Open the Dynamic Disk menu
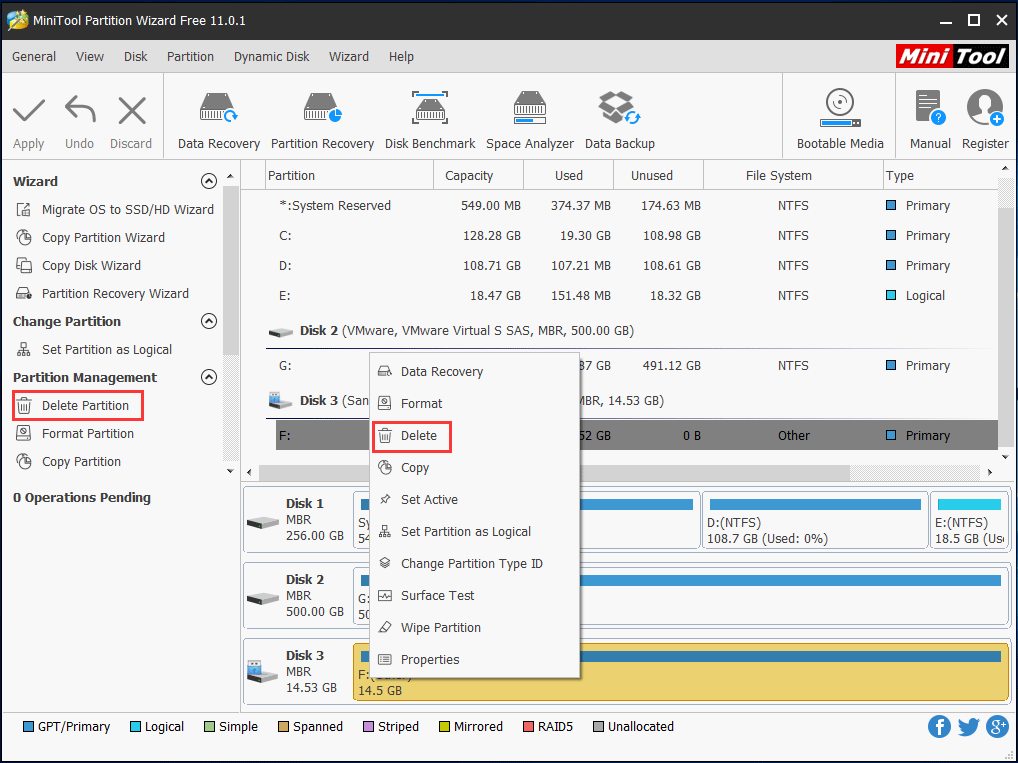 [271, 56]
